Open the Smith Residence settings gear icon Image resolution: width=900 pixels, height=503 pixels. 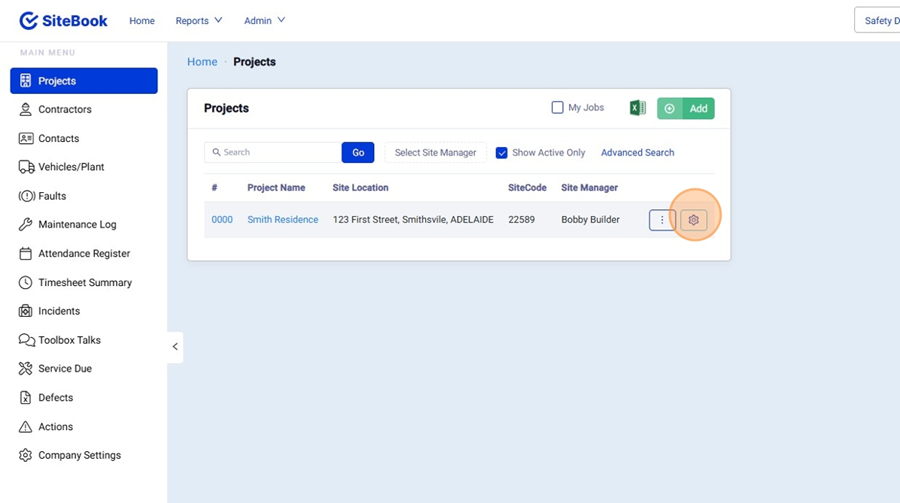(694, 220)
